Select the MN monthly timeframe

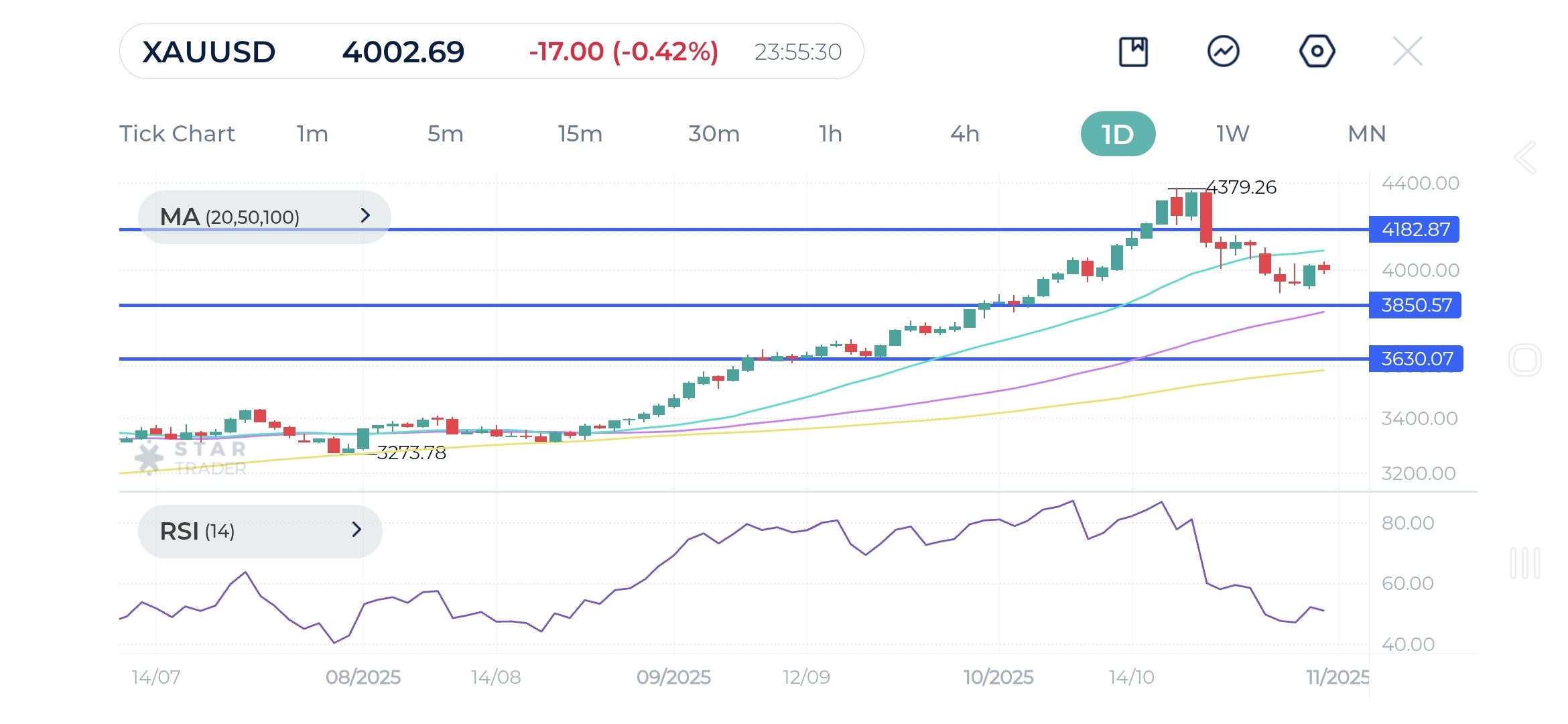coord(1366,134)
